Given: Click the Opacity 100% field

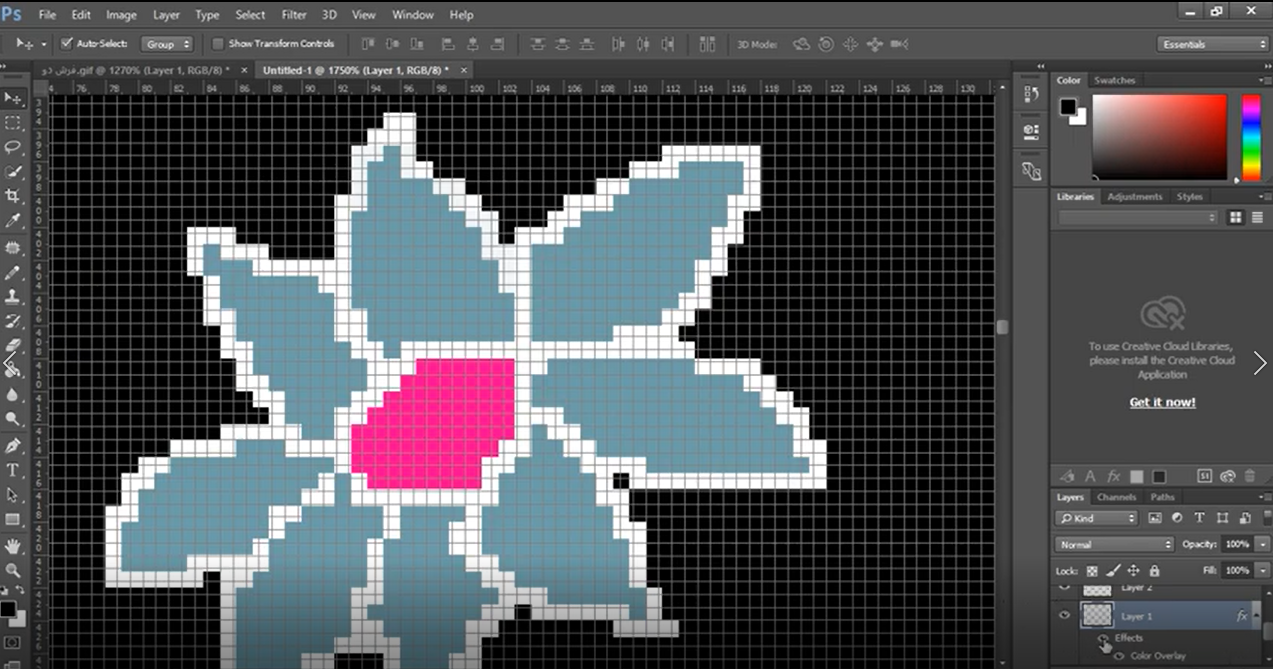Looking at the screenshot, I should 1237,544.
